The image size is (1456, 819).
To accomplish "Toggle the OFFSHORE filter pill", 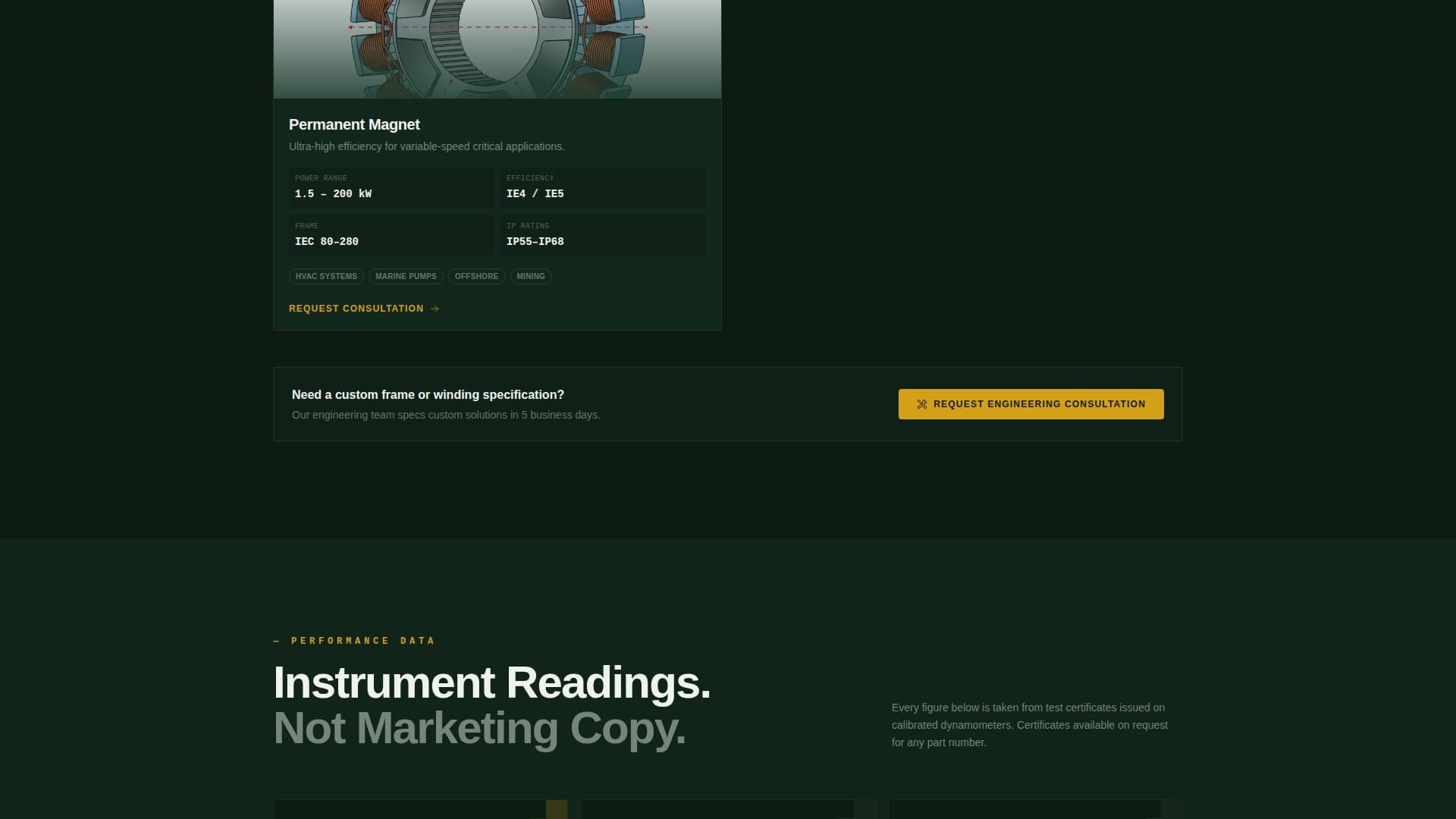I will point(476,276).
